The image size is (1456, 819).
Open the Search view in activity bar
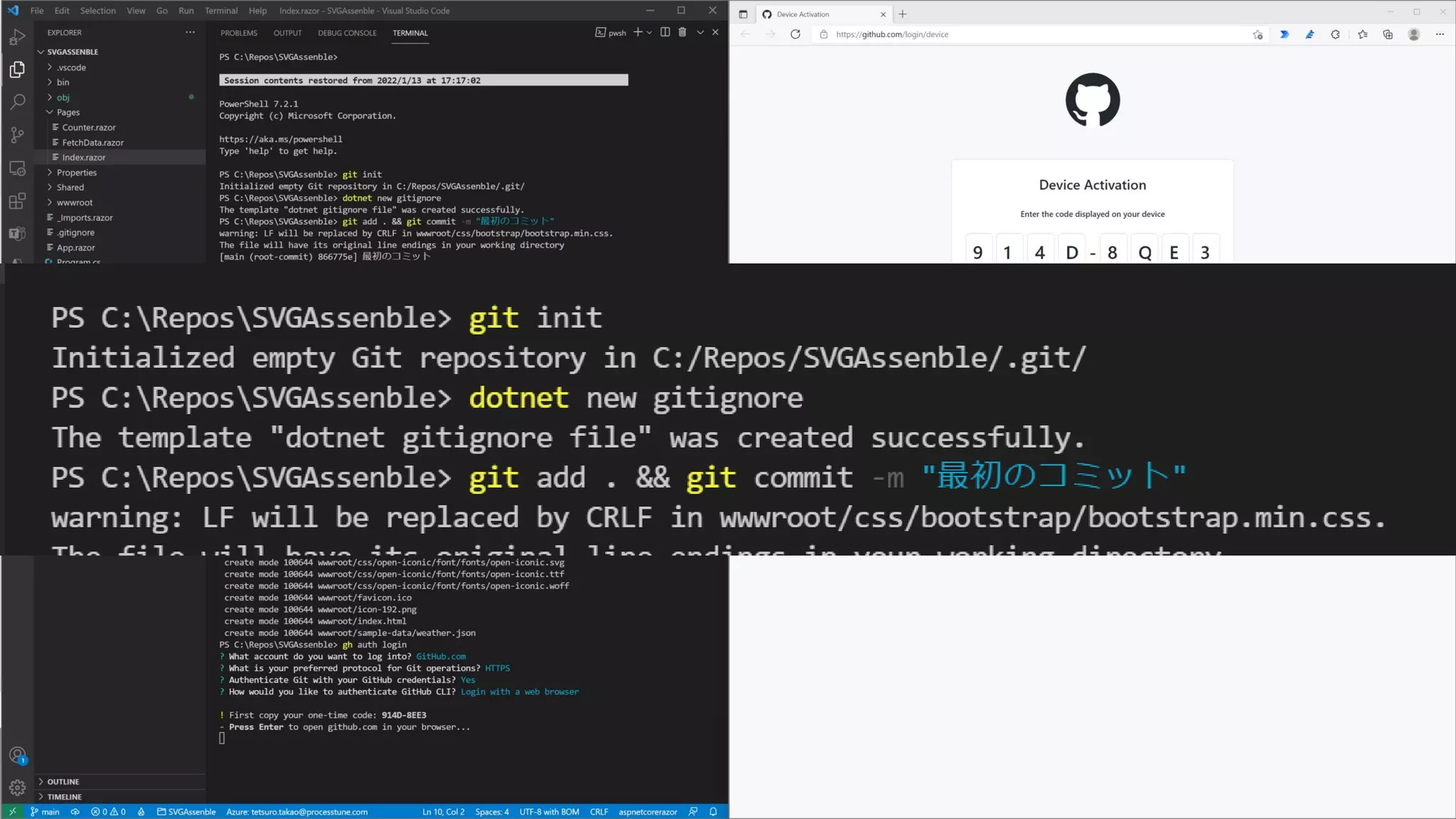tap(18, 102)
